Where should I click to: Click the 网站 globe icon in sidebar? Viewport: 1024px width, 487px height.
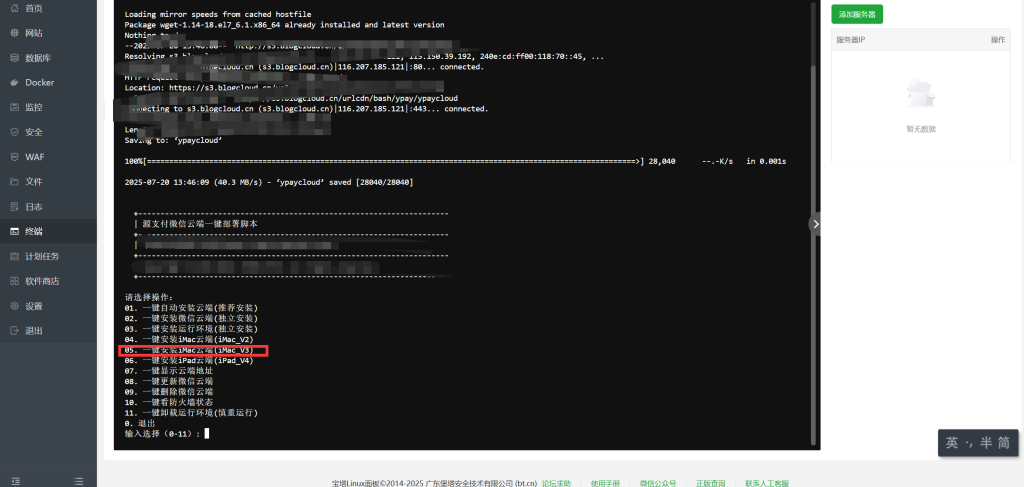[14, 33]
